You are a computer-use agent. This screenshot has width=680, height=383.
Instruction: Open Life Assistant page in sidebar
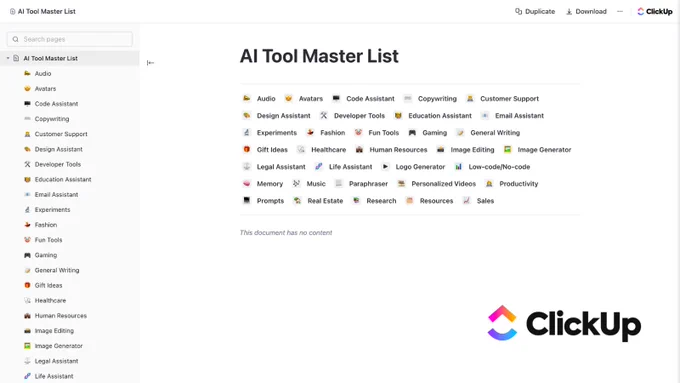[x=54, y=376]
